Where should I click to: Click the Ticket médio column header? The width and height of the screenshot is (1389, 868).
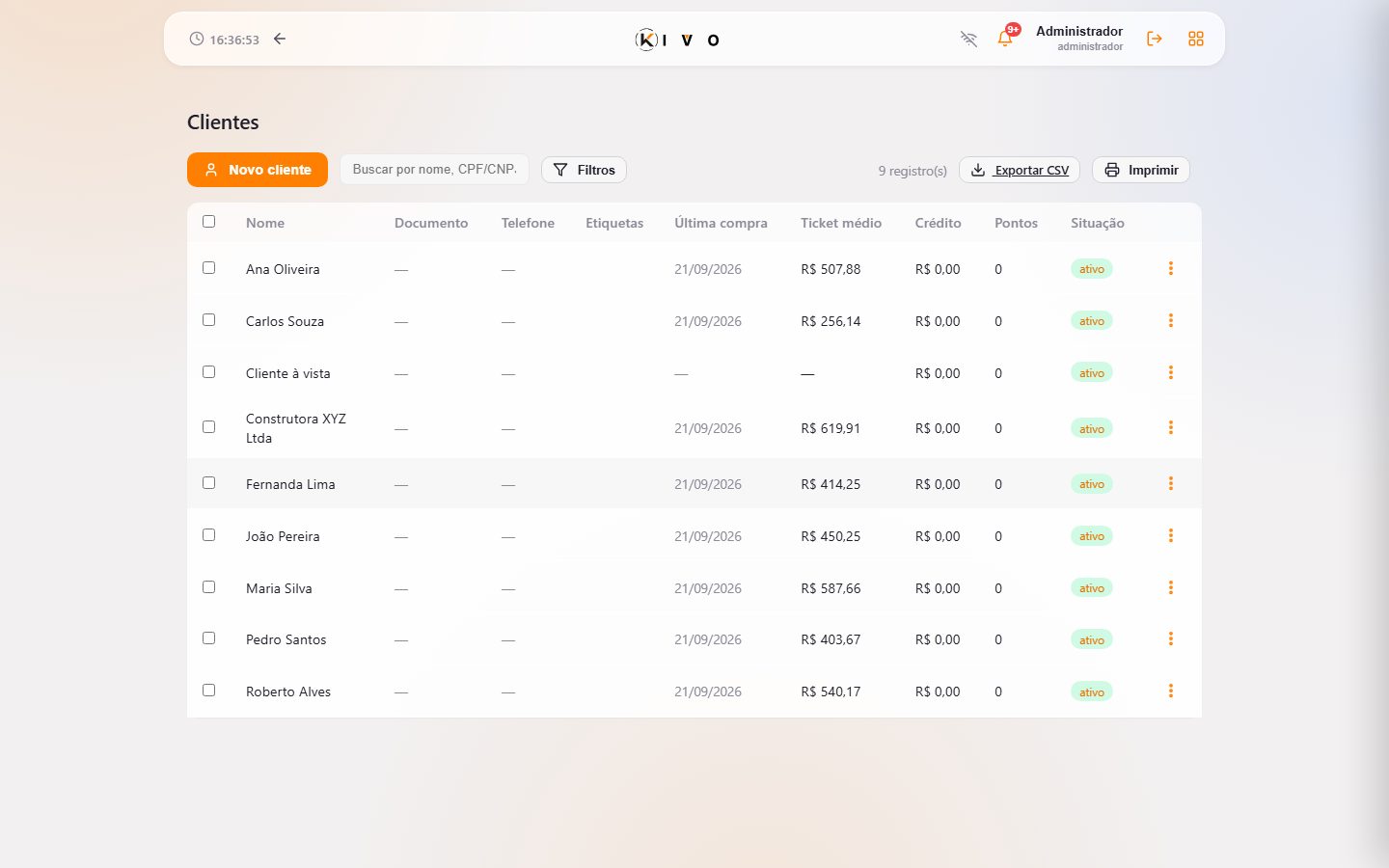841,223
